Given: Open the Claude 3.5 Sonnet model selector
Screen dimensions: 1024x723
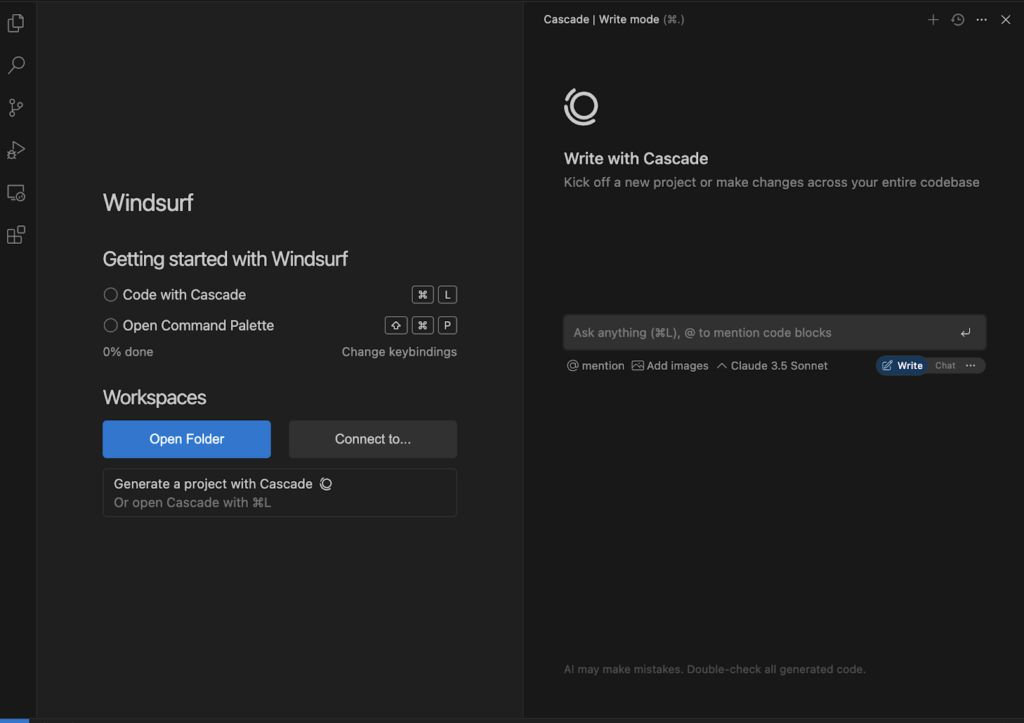Looking at the screenshot, I should pyautogui.click(x=773, y=366).
